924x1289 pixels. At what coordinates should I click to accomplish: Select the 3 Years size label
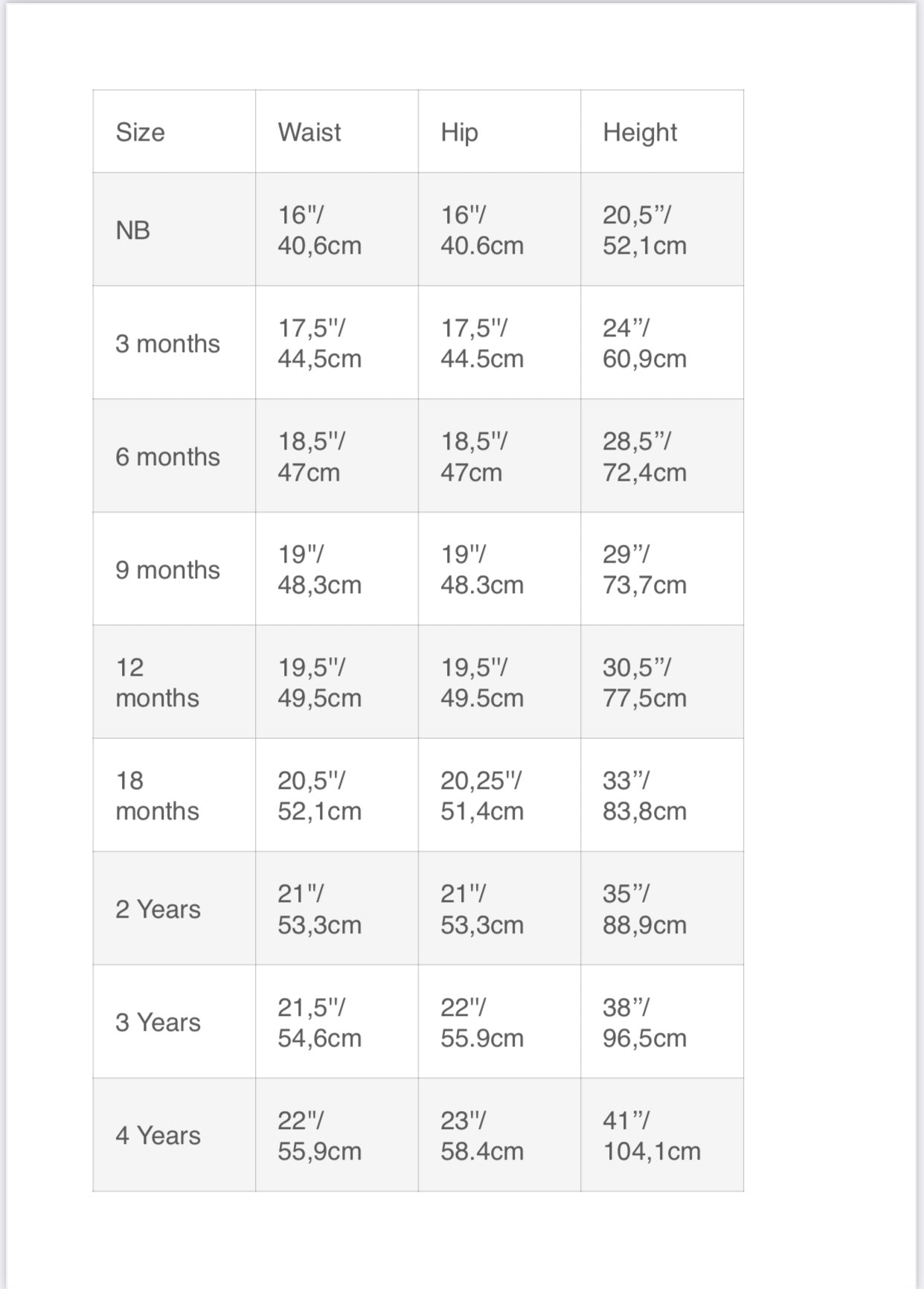pos(158,1023)
